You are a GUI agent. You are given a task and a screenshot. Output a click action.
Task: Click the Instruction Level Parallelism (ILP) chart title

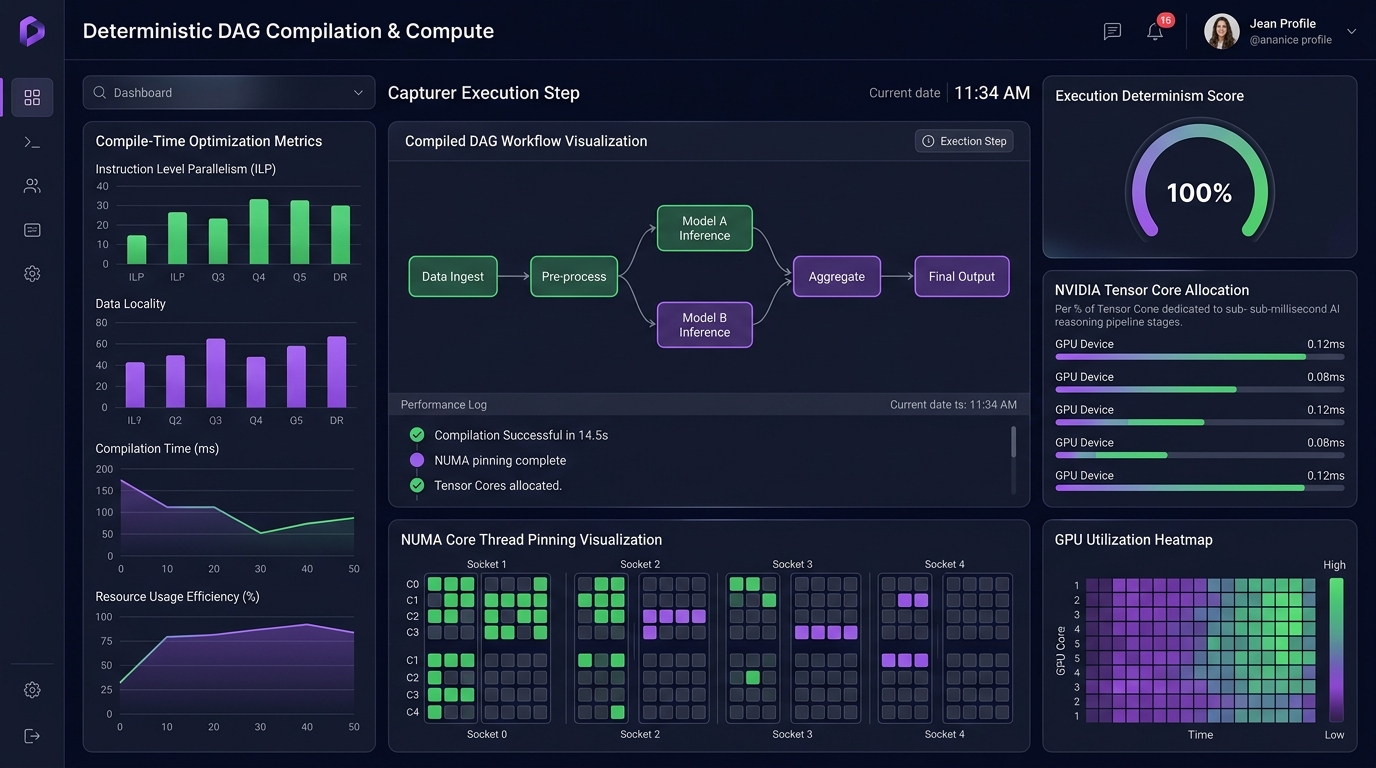[186, 169]
